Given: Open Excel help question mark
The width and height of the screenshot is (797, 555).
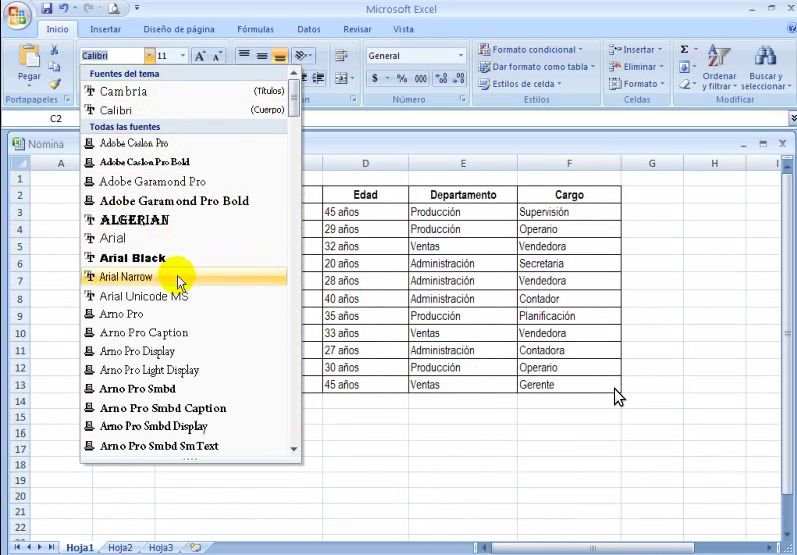Looking at the screenshot, I should (792, 28).
